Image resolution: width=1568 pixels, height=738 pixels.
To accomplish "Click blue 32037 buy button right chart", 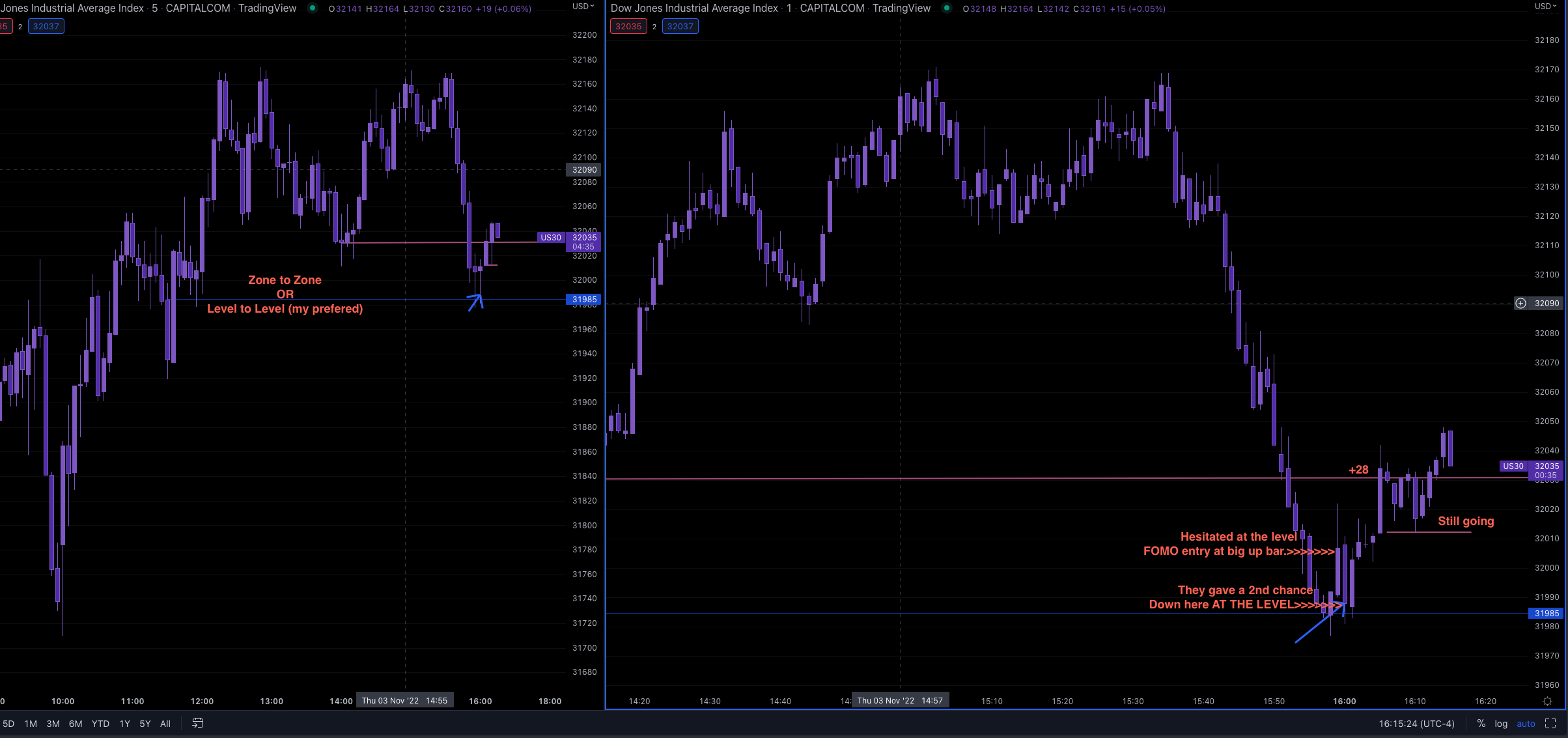I will [680, 26].
